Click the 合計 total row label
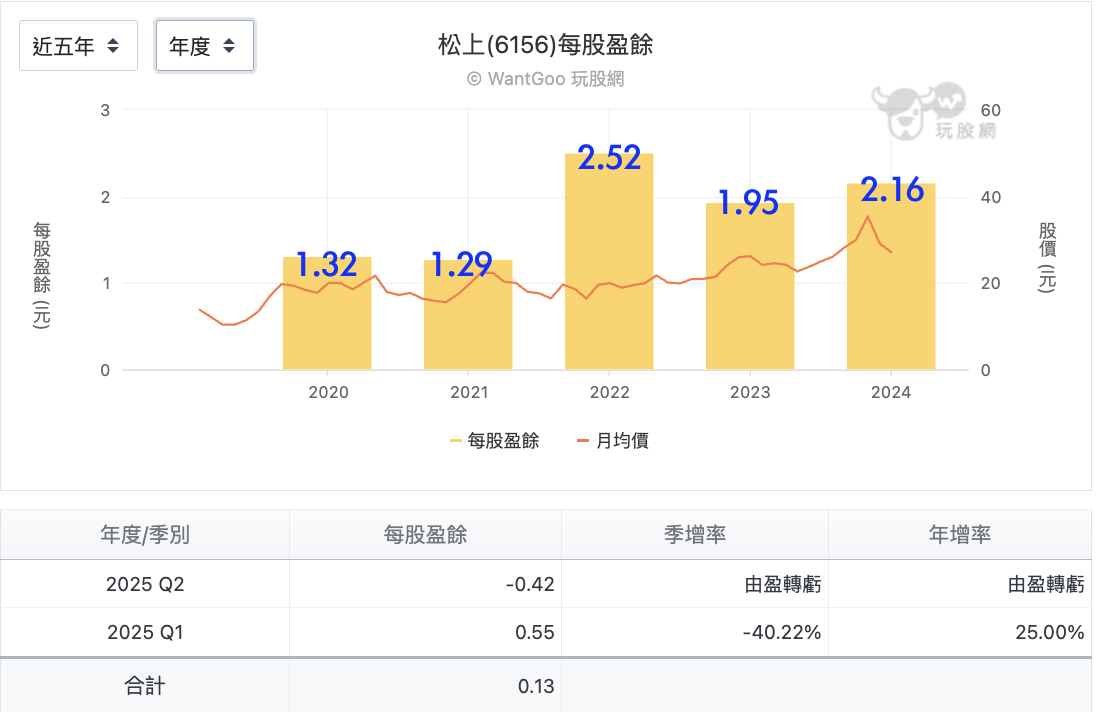Viewport: 1096px width, 712px height. coord(145,686)
